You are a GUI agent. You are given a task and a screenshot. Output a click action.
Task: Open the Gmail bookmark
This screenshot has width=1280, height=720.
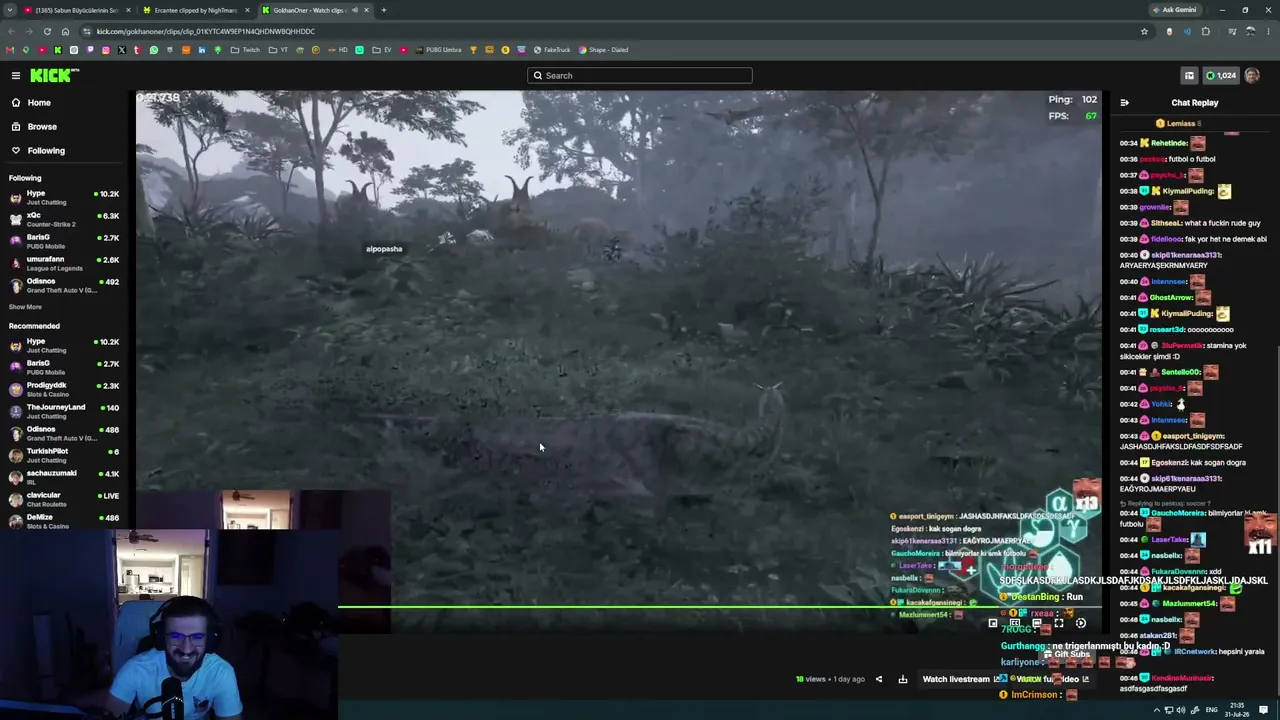coord(10,50)
